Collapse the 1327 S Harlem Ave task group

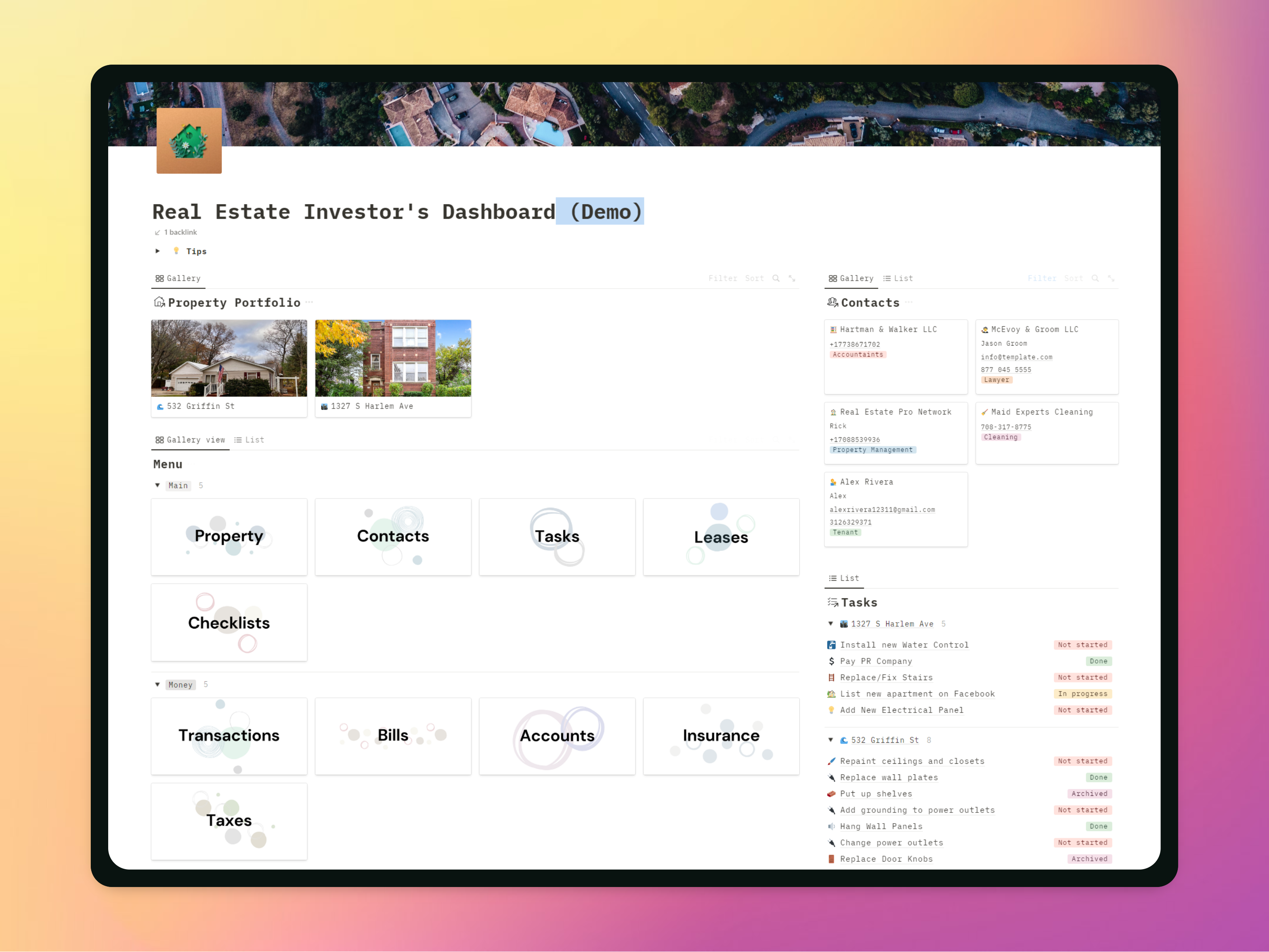click(831, 624)
